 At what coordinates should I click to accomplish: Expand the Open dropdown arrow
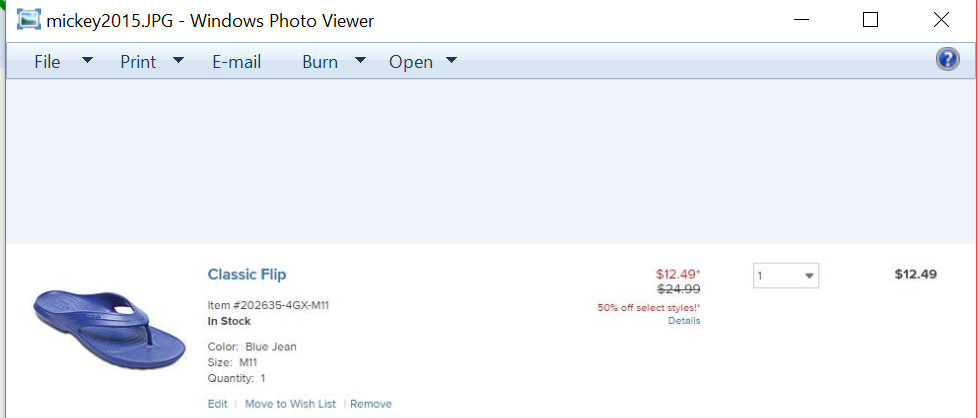(x=451, y=61)
